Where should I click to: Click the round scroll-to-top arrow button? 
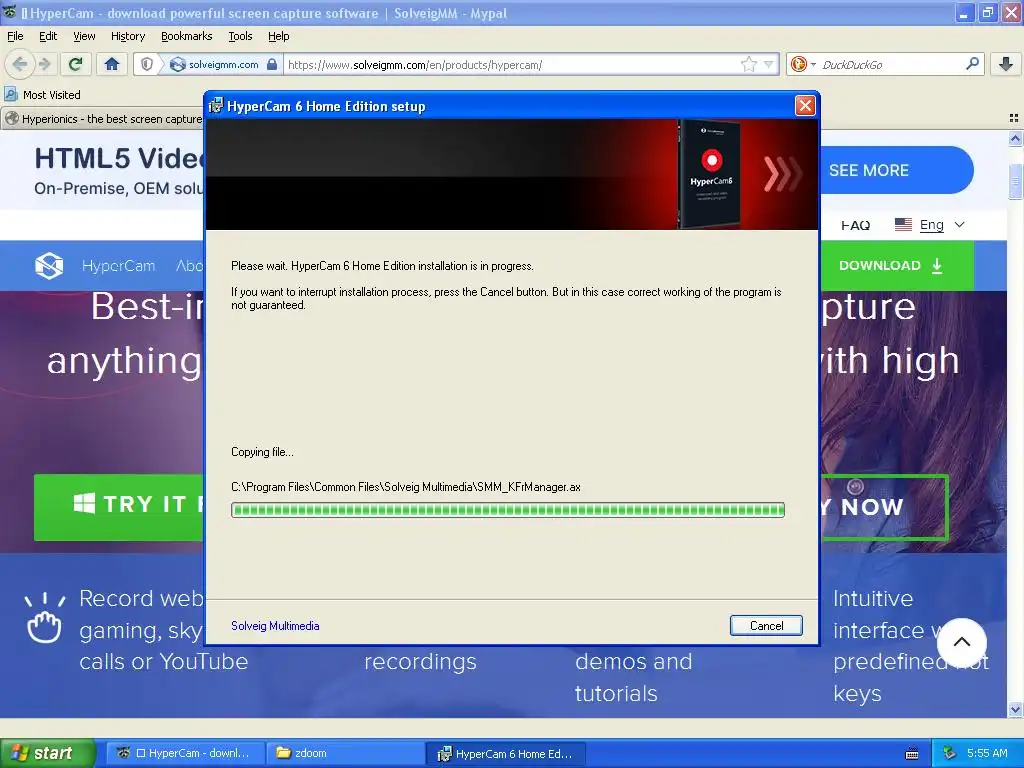click(x=961, y=643)
